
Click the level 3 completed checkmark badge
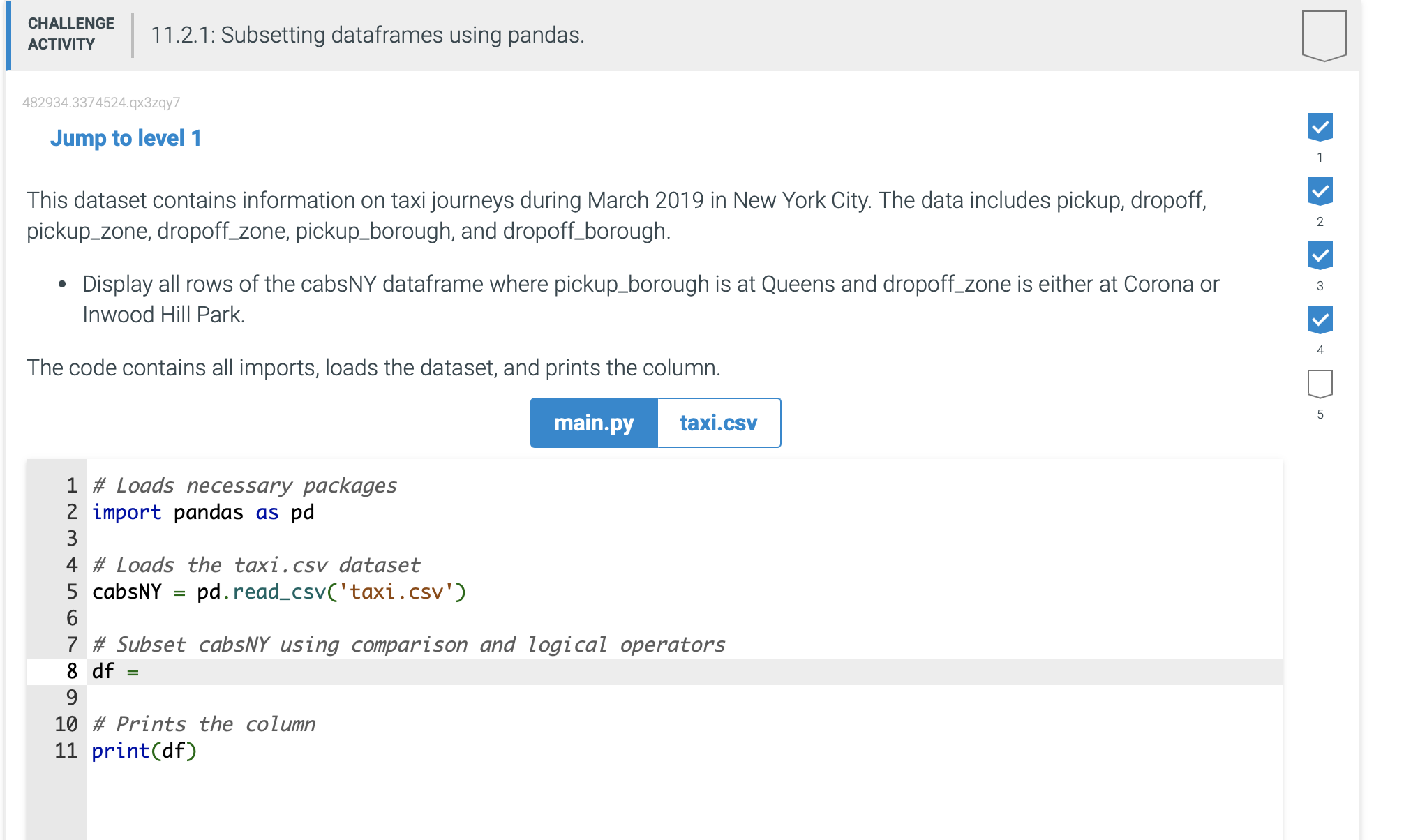1319,255
